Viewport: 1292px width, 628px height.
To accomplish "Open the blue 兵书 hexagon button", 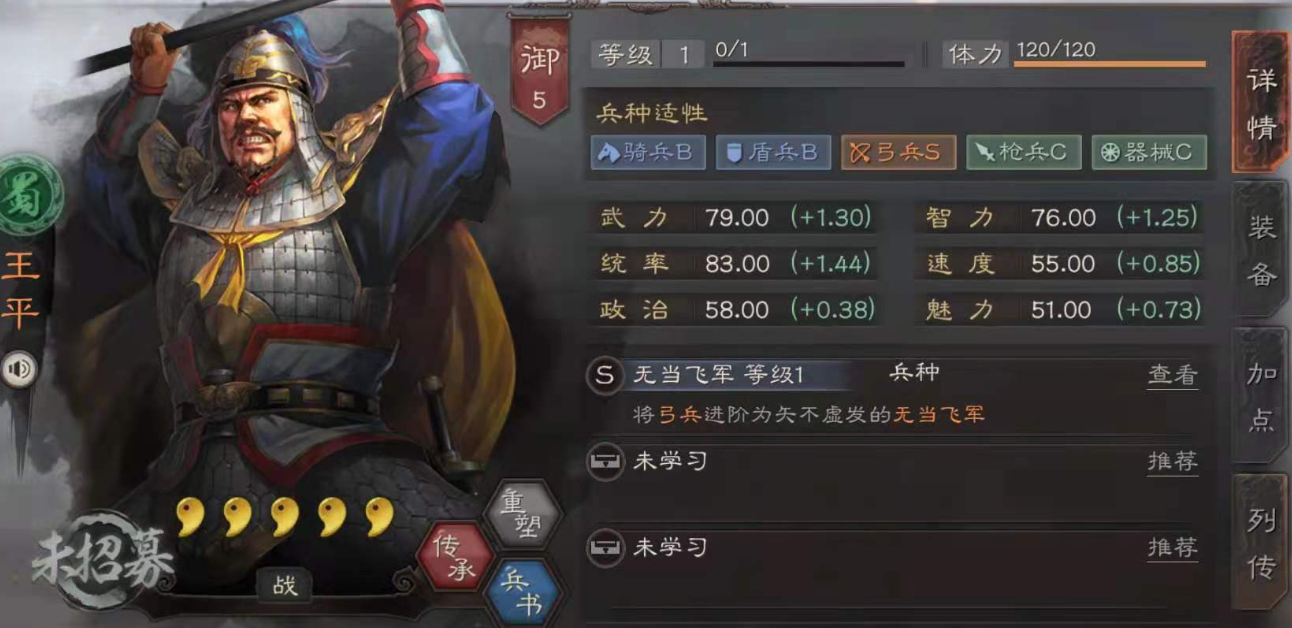I will (522, 596).
